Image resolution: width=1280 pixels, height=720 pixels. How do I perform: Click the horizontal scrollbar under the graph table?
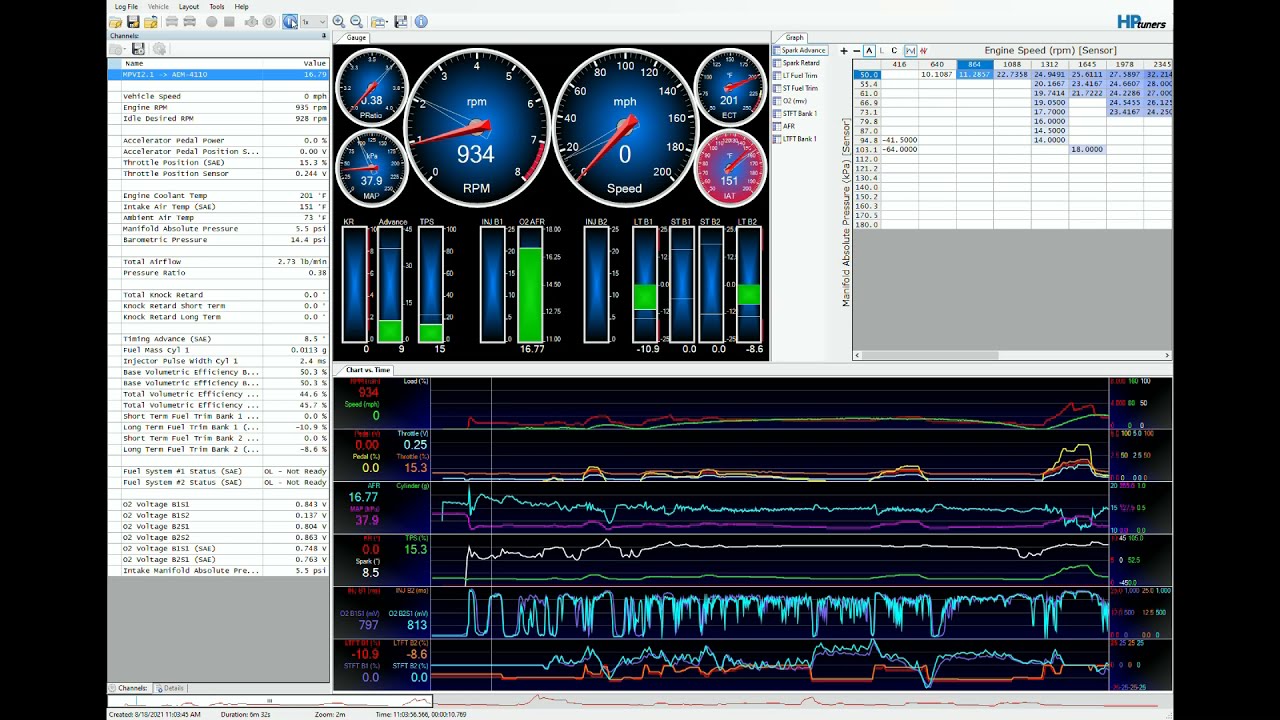pyautogui.click(x=1011, y=355)
